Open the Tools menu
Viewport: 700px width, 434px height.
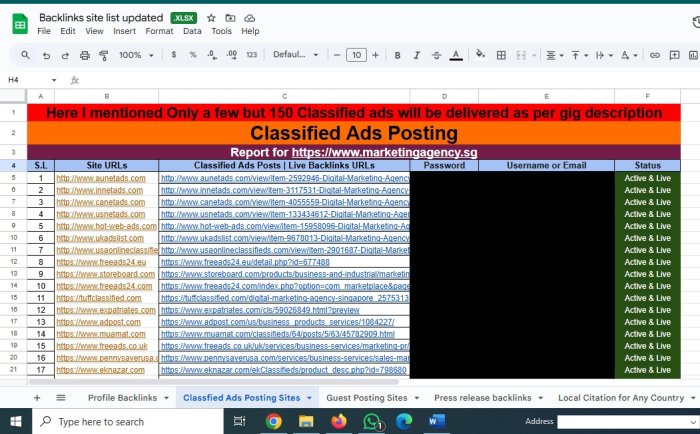(221, 31)
